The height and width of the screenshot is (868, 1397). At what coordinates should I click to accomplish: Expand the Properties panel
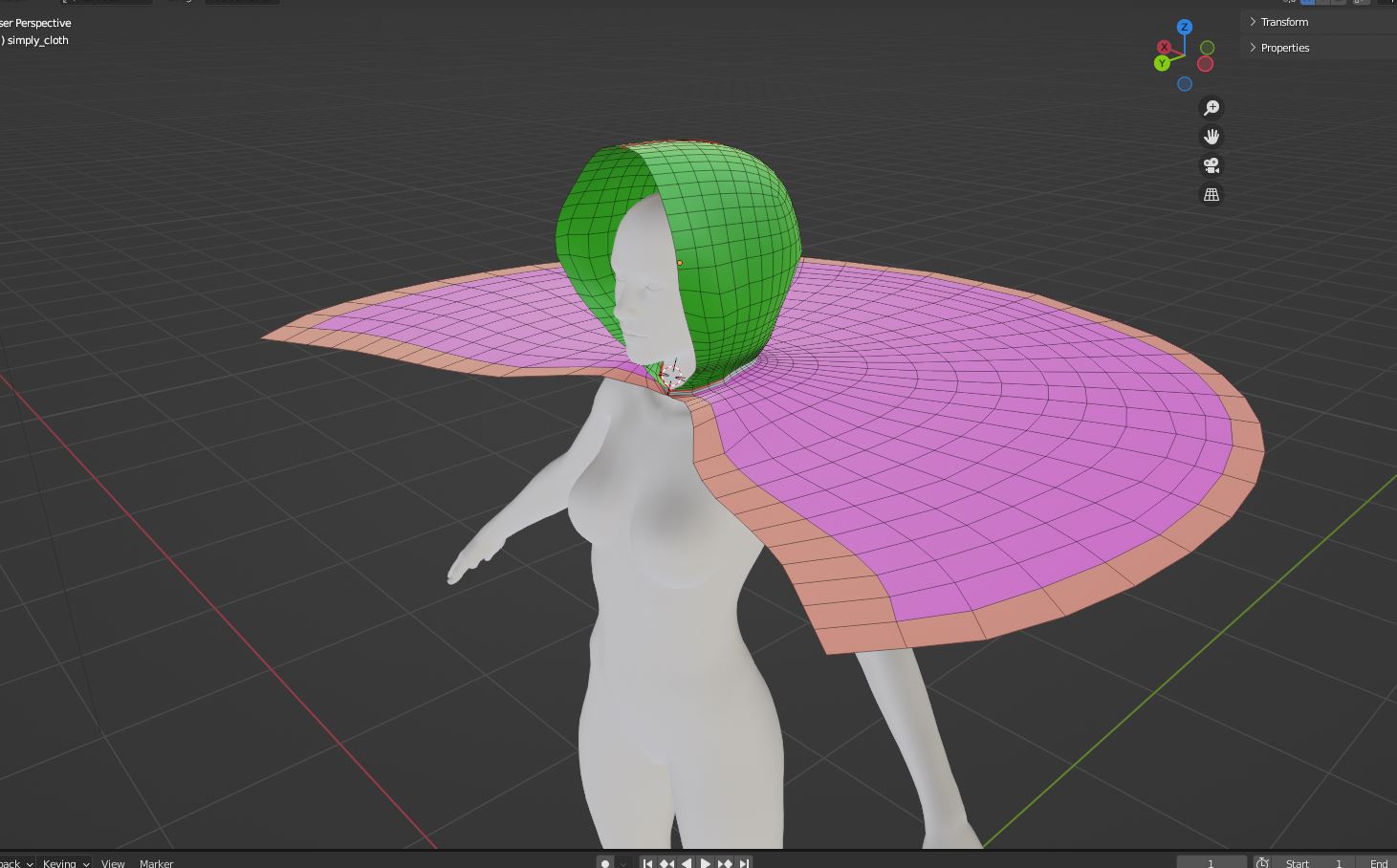click(1319, 48)
